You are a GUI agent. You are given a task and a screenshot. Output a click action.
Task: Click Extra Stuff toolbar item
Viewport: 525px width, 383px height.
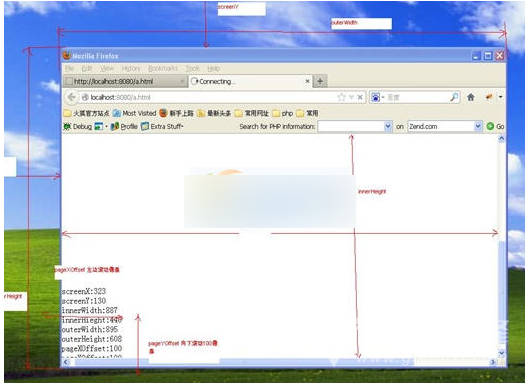162,127
